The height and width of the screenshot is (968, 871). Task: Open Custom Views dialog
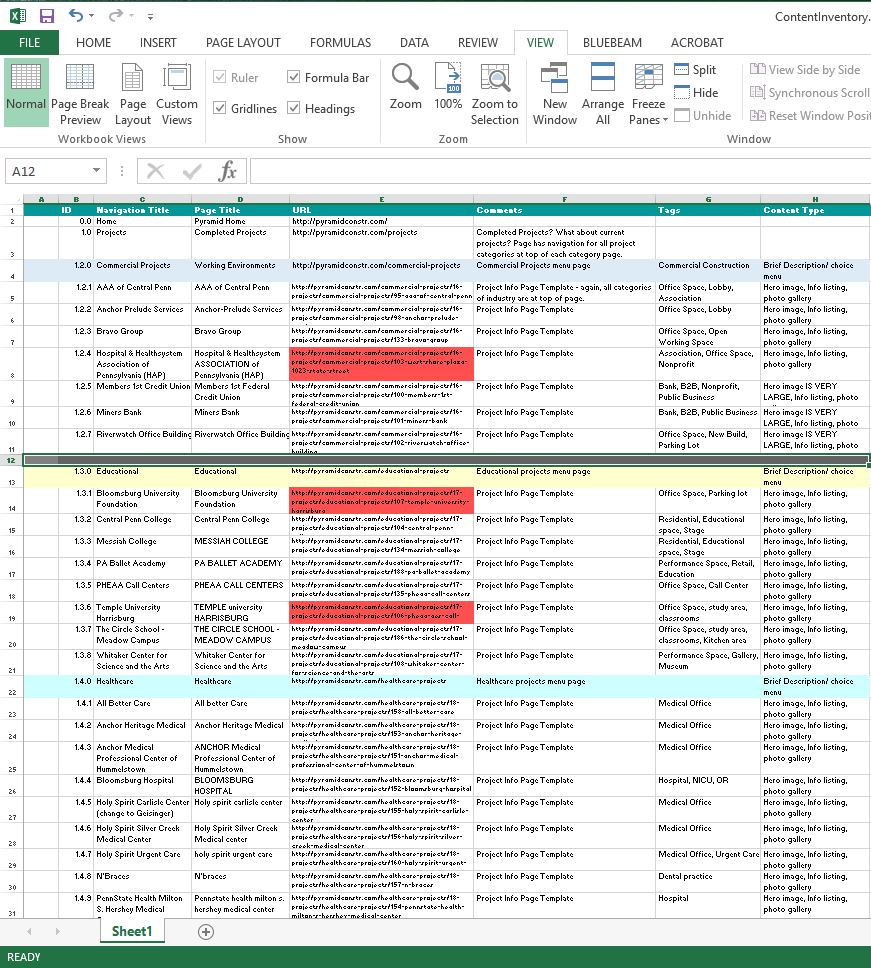point(177,93)
